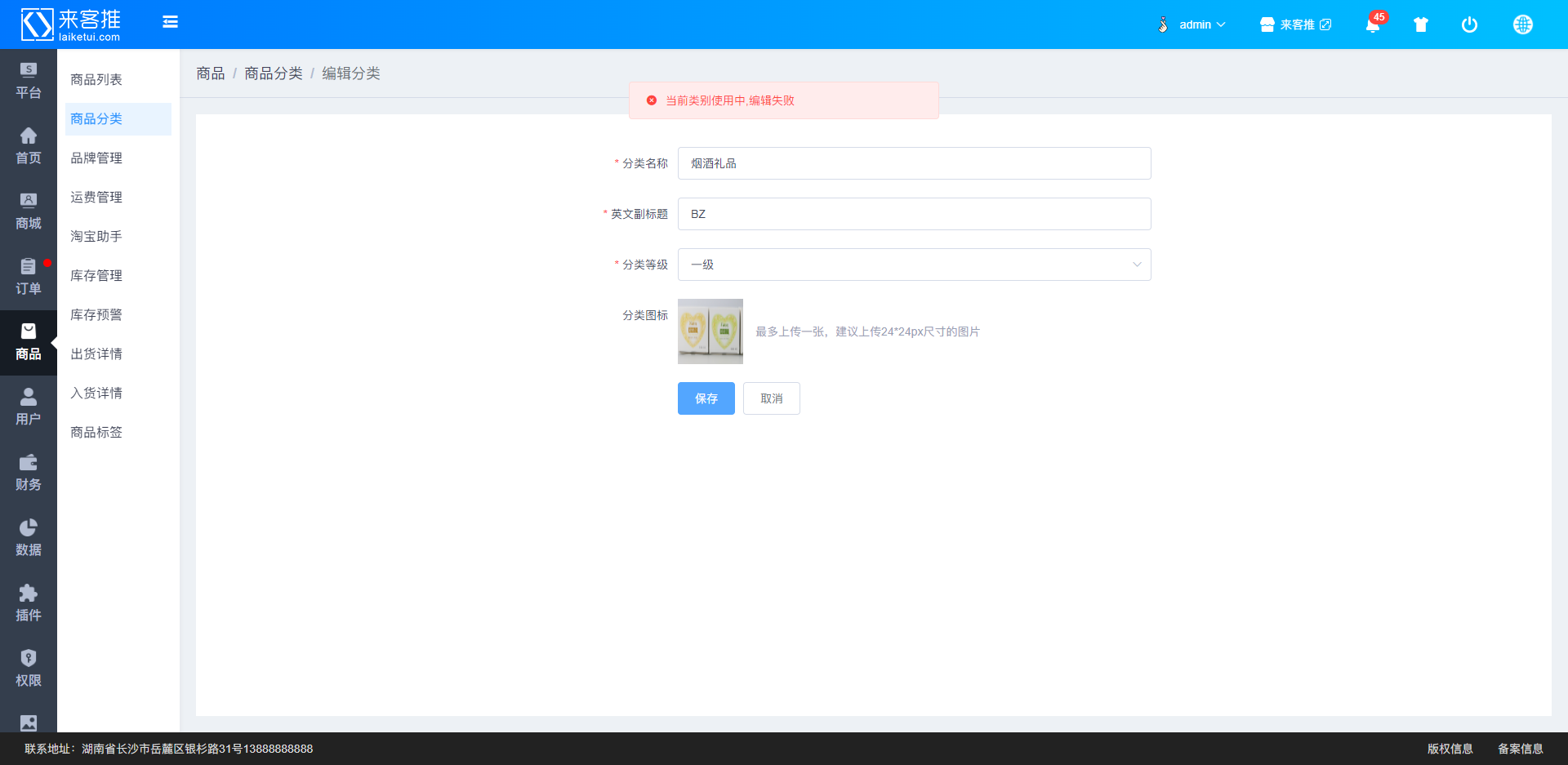1568x765 pixels.
Task: Select 商品 in left sidebar
Action: click(29, 343)
